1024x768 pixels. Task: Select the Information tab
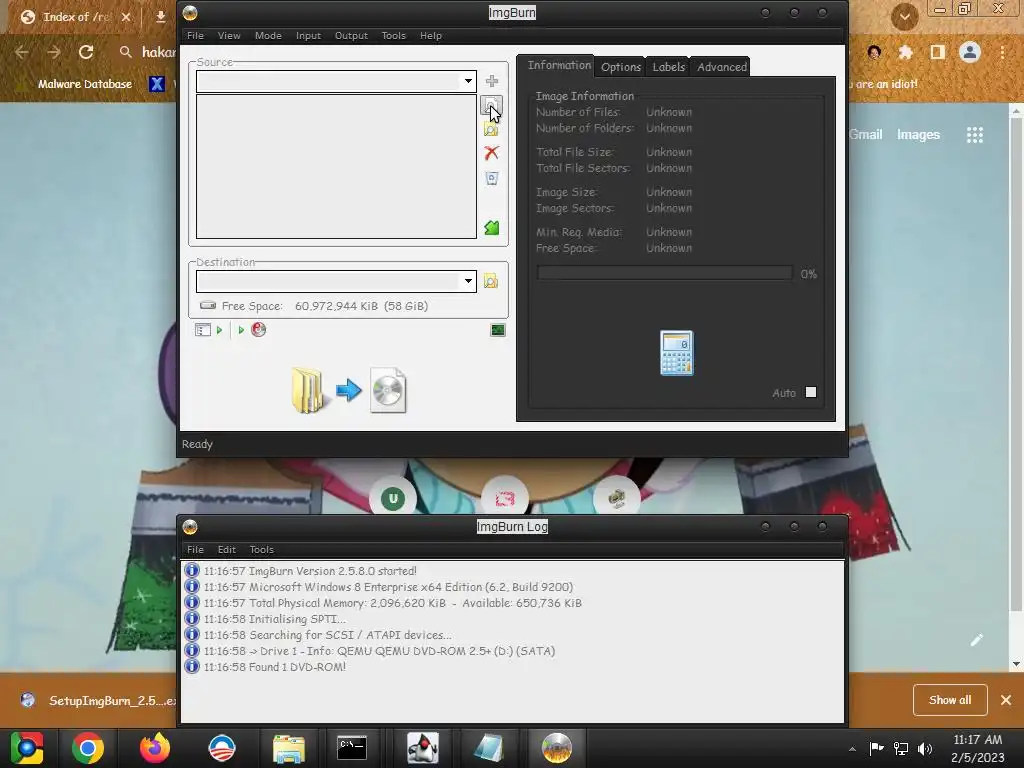(558, 65)
